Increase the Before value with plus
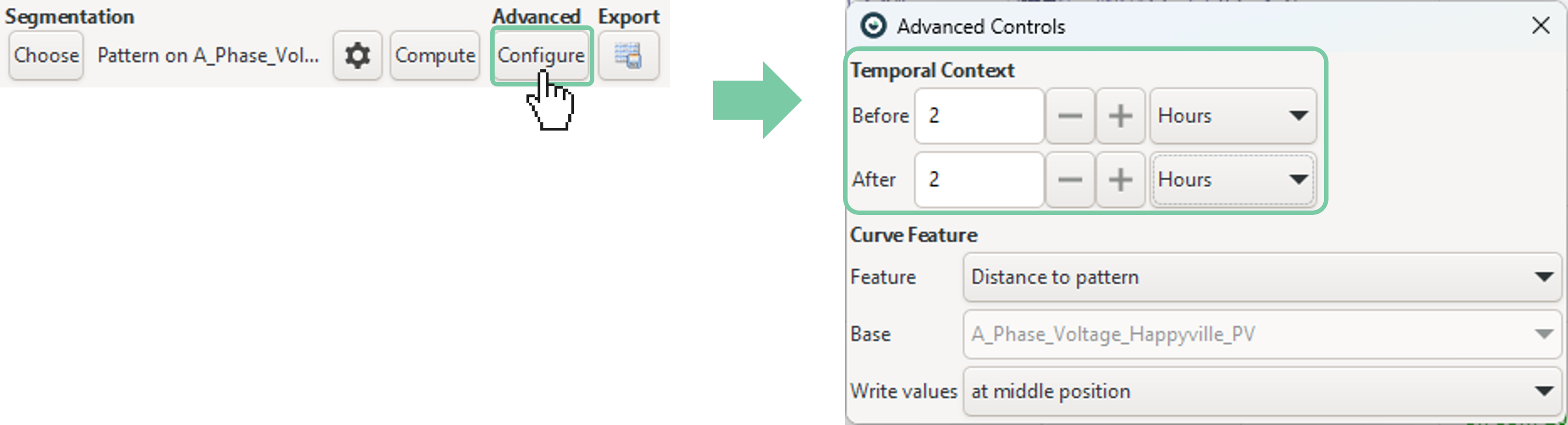The height and width of the screenshot is (425, 1568). tap(1120, 115)
